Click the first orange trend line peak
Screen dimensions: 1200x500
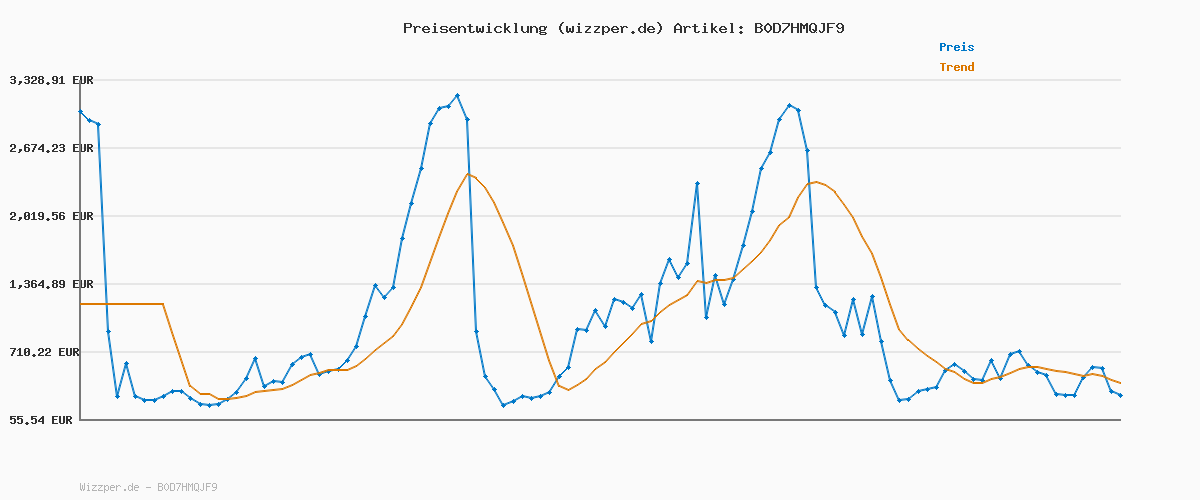click(x=467, y=174)
